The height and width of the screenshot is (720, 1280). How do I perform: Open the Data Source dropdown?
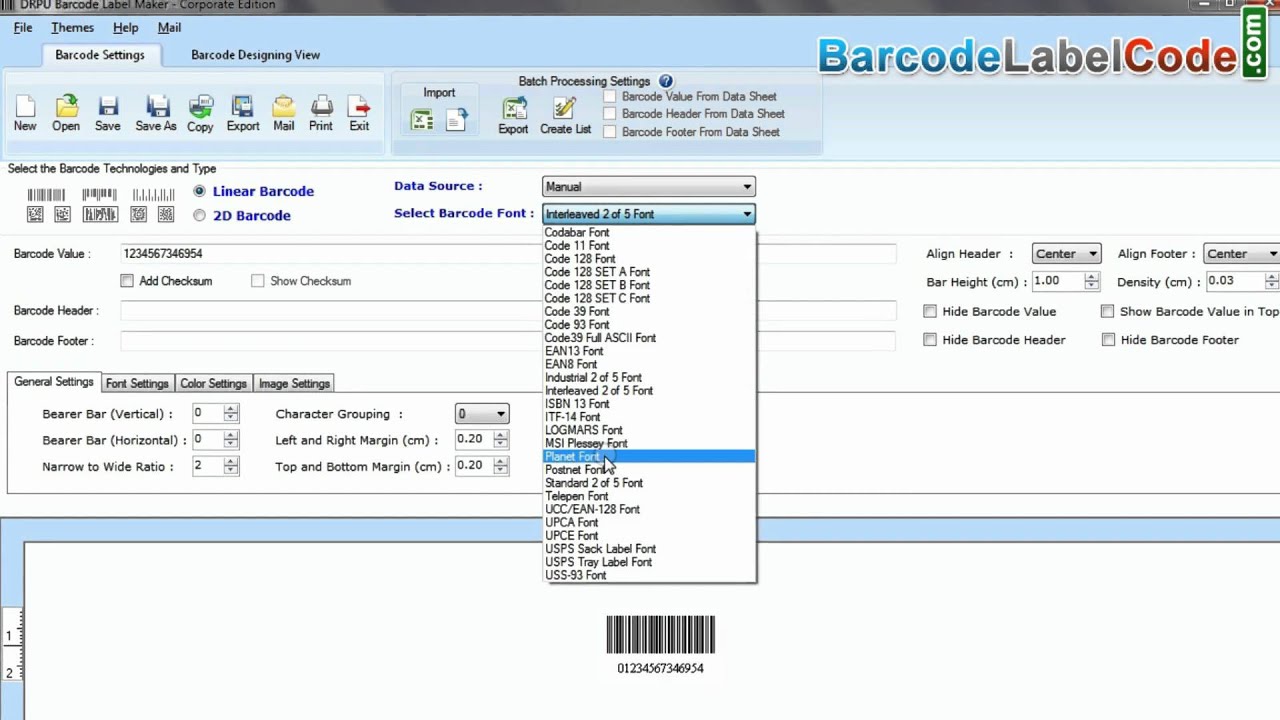pos(648,187)
